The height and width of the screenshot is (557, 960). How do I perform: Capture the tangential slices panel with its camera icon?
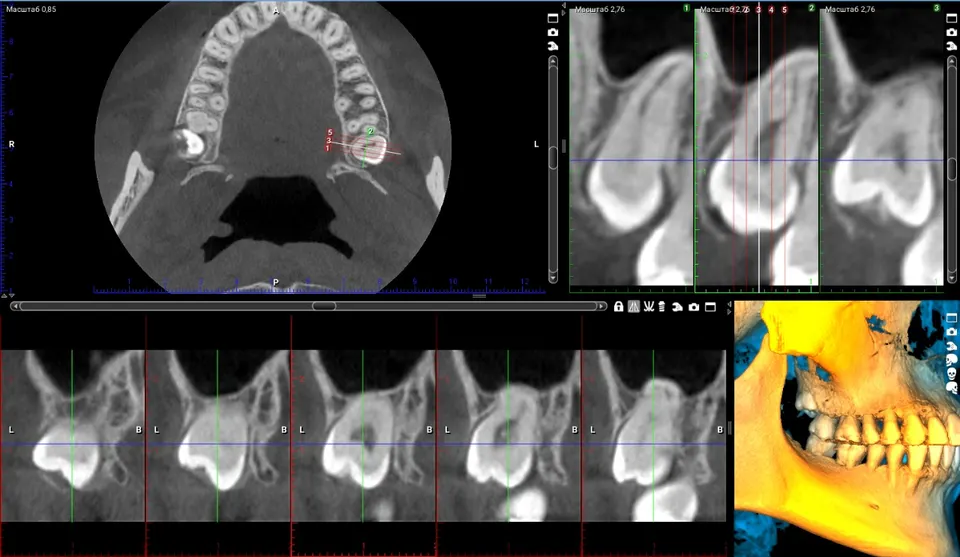(x=952, y=32)
